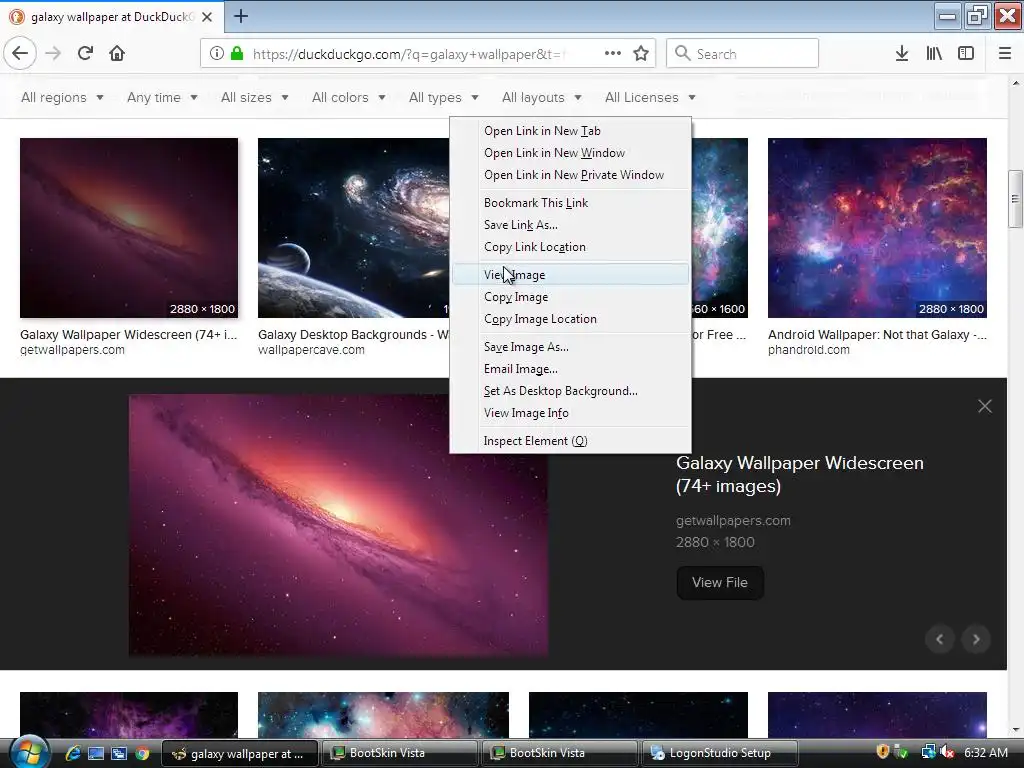Click the wallpapercave.com source link
The width and height of the screenshot is (1024, 768).
point(311,350)
